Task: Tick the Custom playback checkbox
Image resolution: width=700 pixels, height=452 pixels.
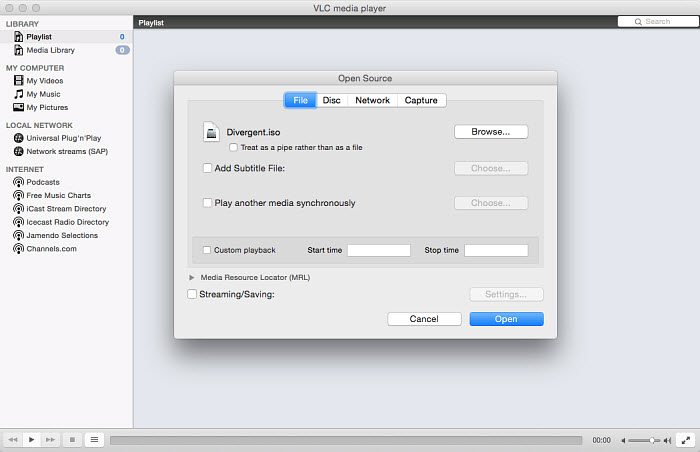Action: click(x=207, y=250)
